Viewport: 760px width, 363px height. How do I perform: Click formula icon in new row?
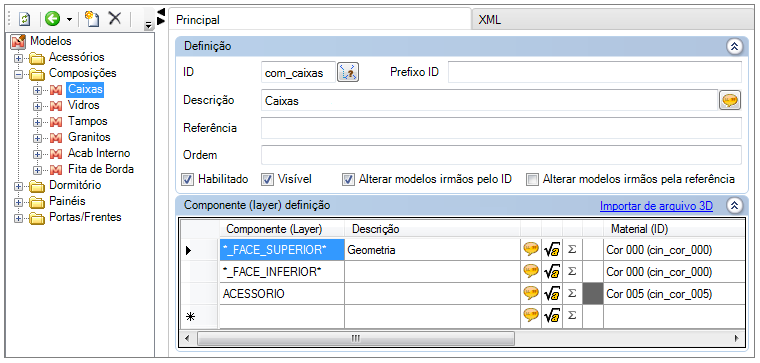(x=552, y=316)
